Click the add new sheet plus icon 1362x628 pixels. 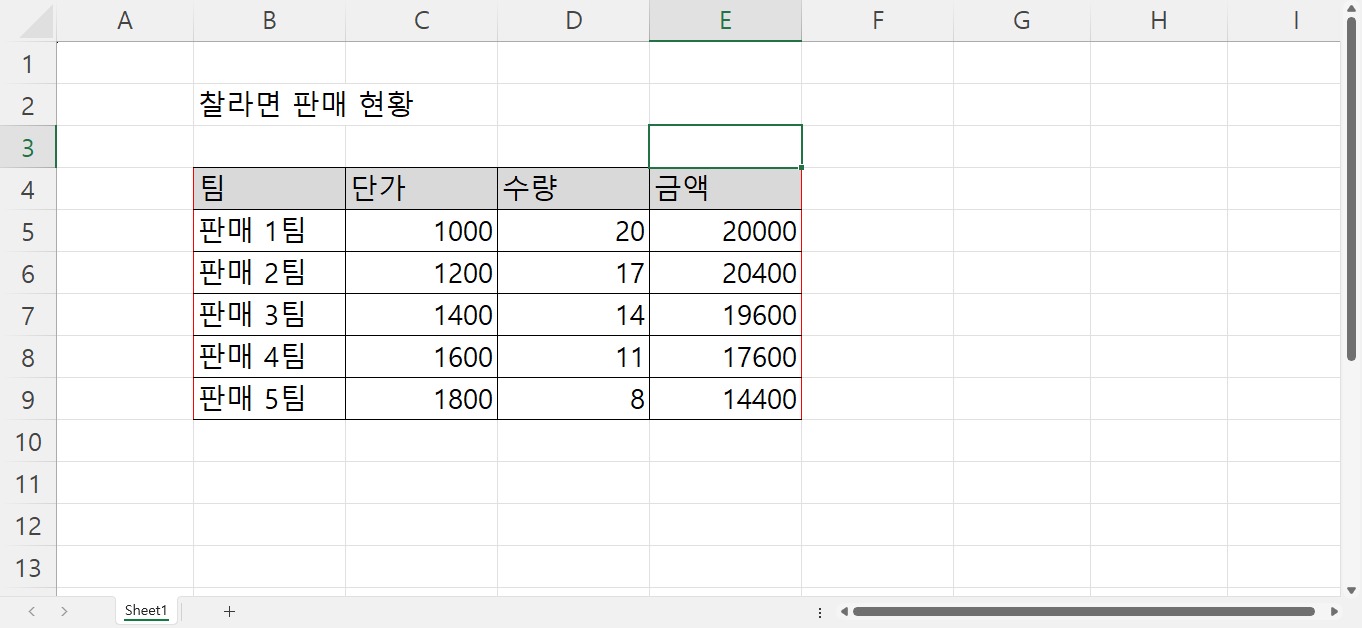229,611
